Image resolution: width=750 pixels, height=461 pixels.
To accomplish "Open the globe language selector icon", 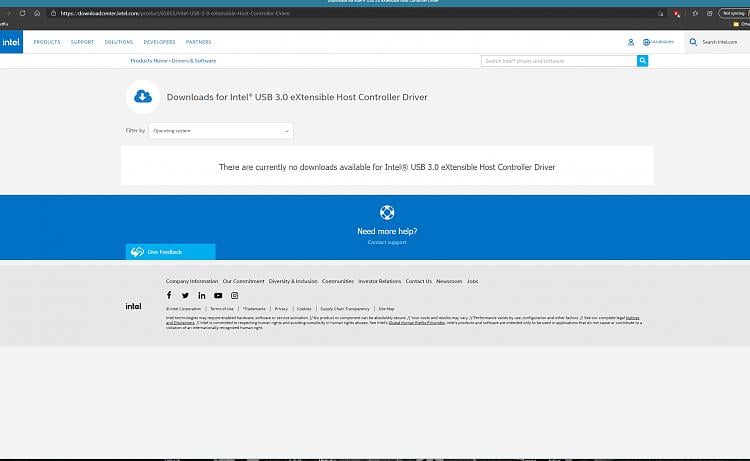I will (x=646, y=42).
